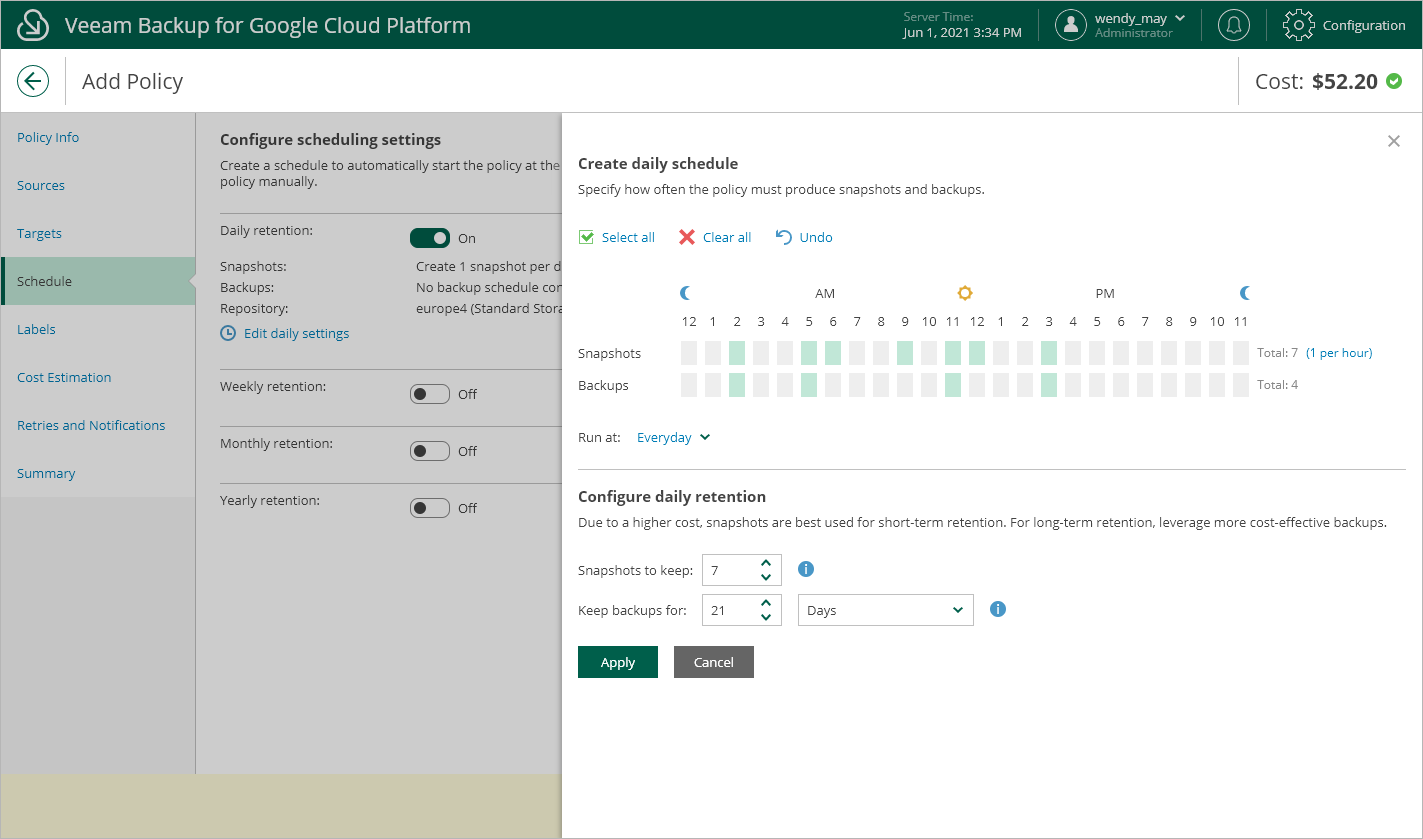Click the 1 per hour link

(1339, 353)
